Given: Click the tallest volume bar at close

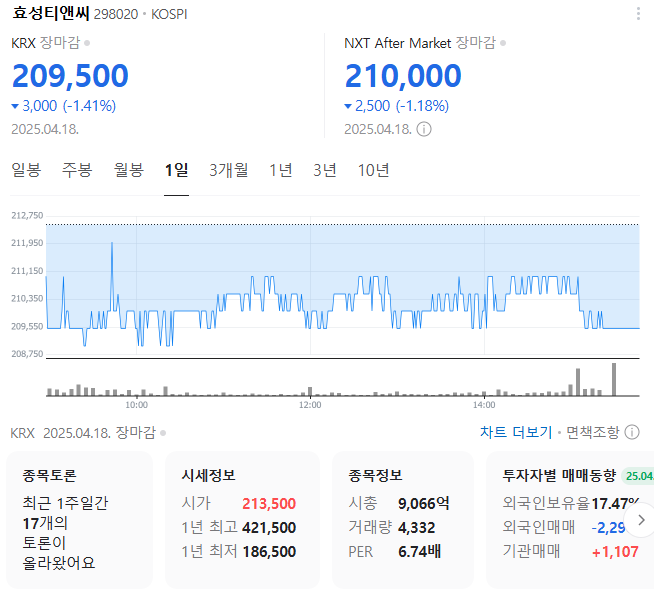Looking at the screenshot, I should click(614, 379).
